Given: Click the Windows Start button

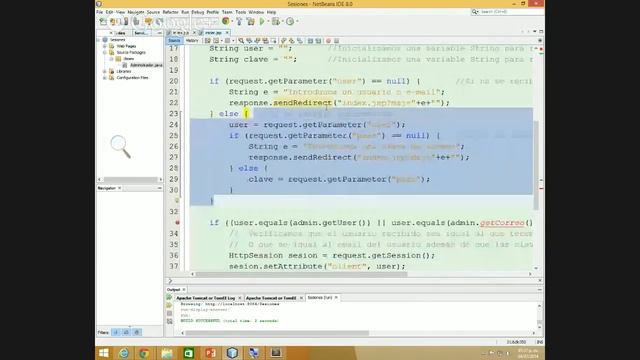Looking at the screenshot, I should [104, 353].
